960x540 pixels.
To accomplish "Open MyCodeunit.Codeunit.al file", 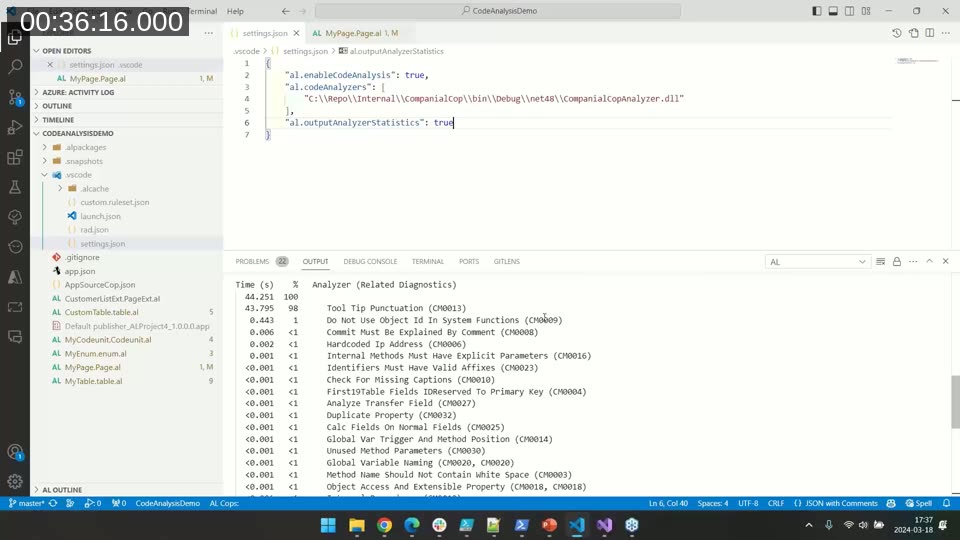I will (x=108, y=340).
